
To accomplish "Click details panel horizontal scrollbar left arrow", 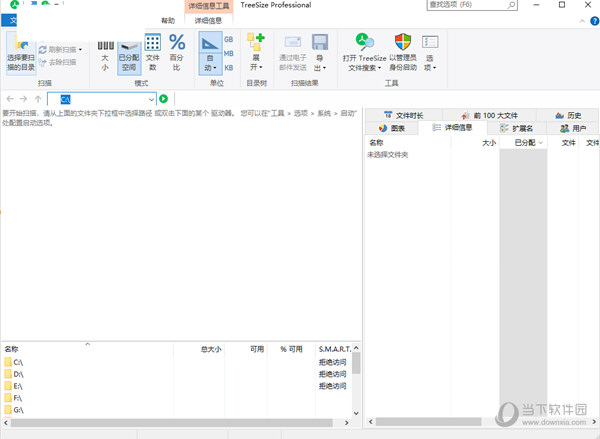I will (370, 421).
